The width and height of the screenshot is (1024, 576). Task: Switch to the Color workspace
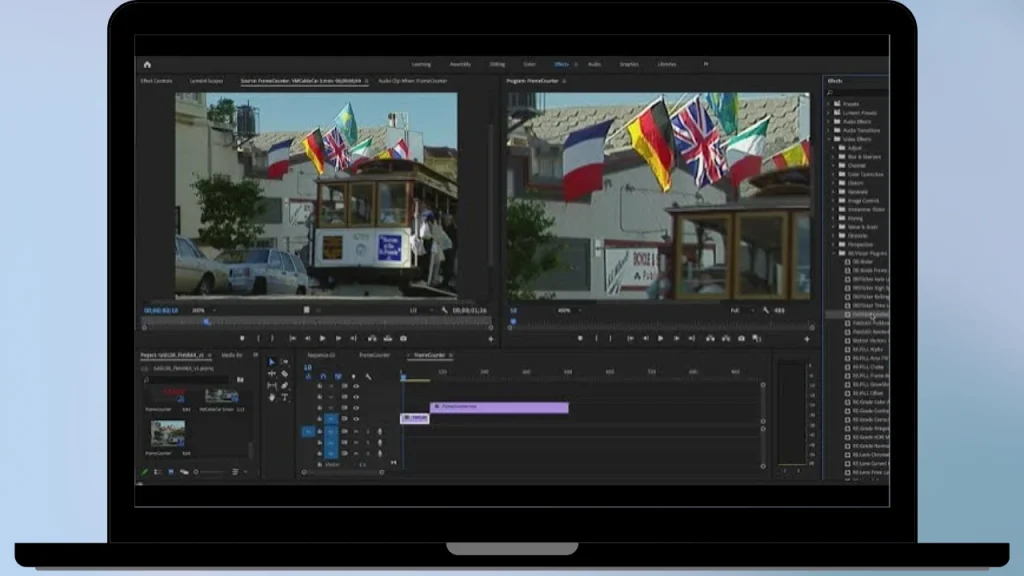point(530,65)
